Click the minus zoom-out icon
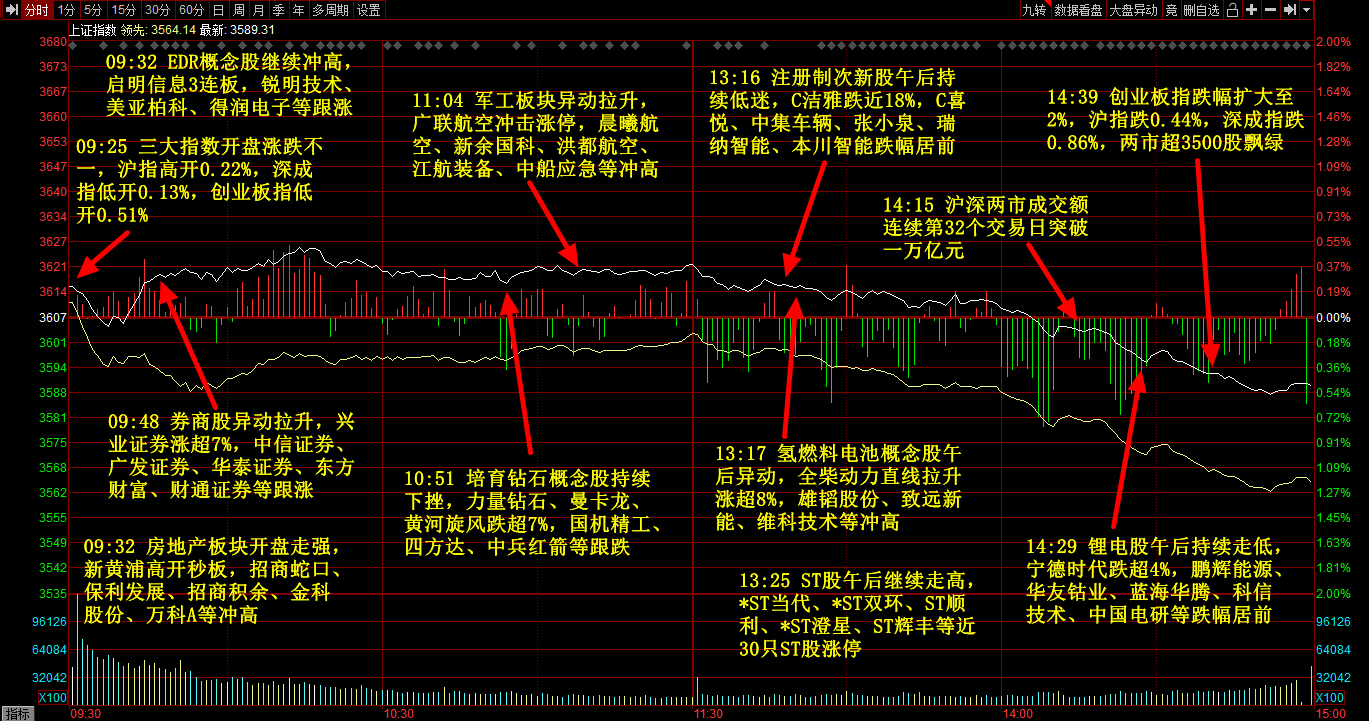Image resolution: width=1369 pixels, height=721 pixels. [1270, 10]
